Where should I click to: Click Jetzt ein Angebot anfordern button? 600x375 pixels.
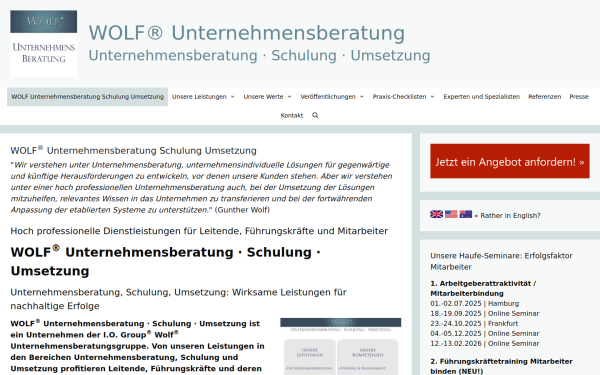510,161
